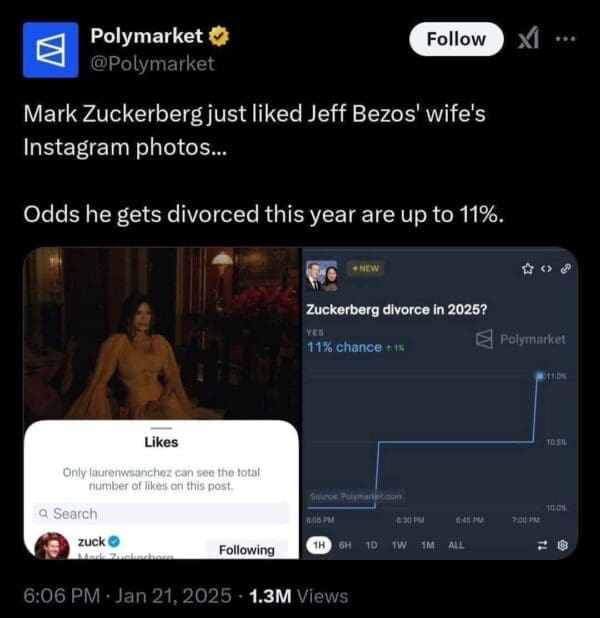Open chart settings gear icon
Viewport: 600px width, 618px height.
pyautogui.click(x=562, y=545)
